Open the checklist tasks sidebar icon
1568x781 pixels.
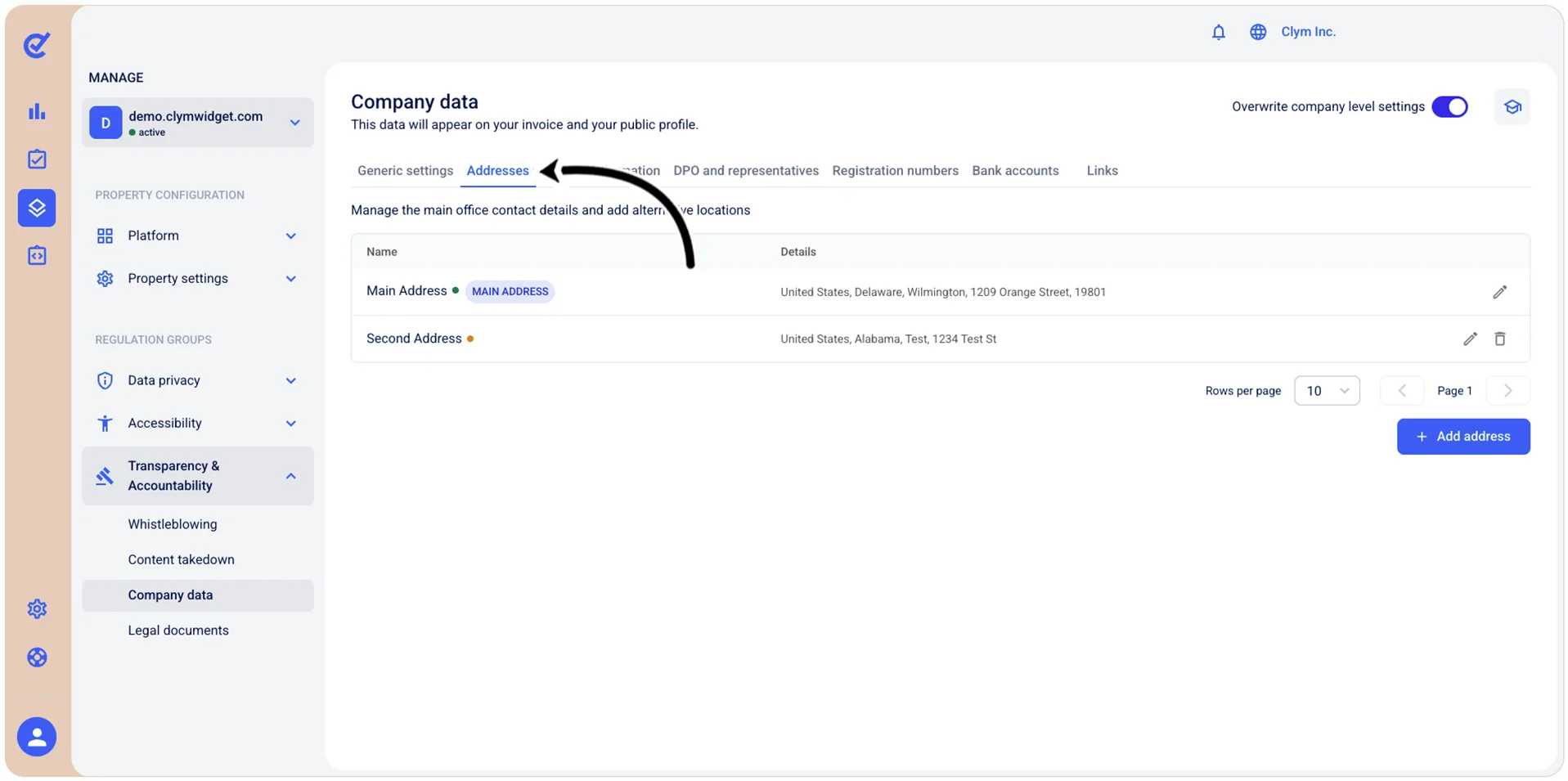coord(37,159)
